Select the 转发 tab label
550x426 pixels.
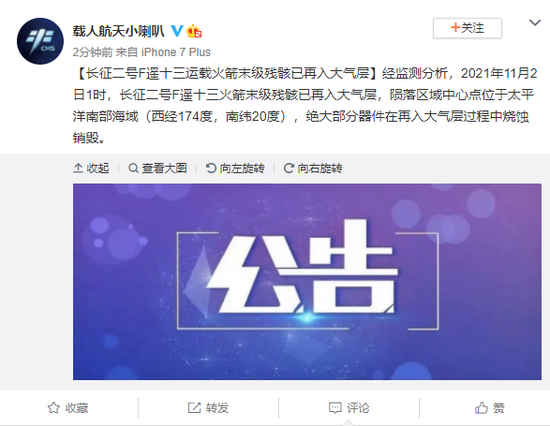(x=217, y=408)
